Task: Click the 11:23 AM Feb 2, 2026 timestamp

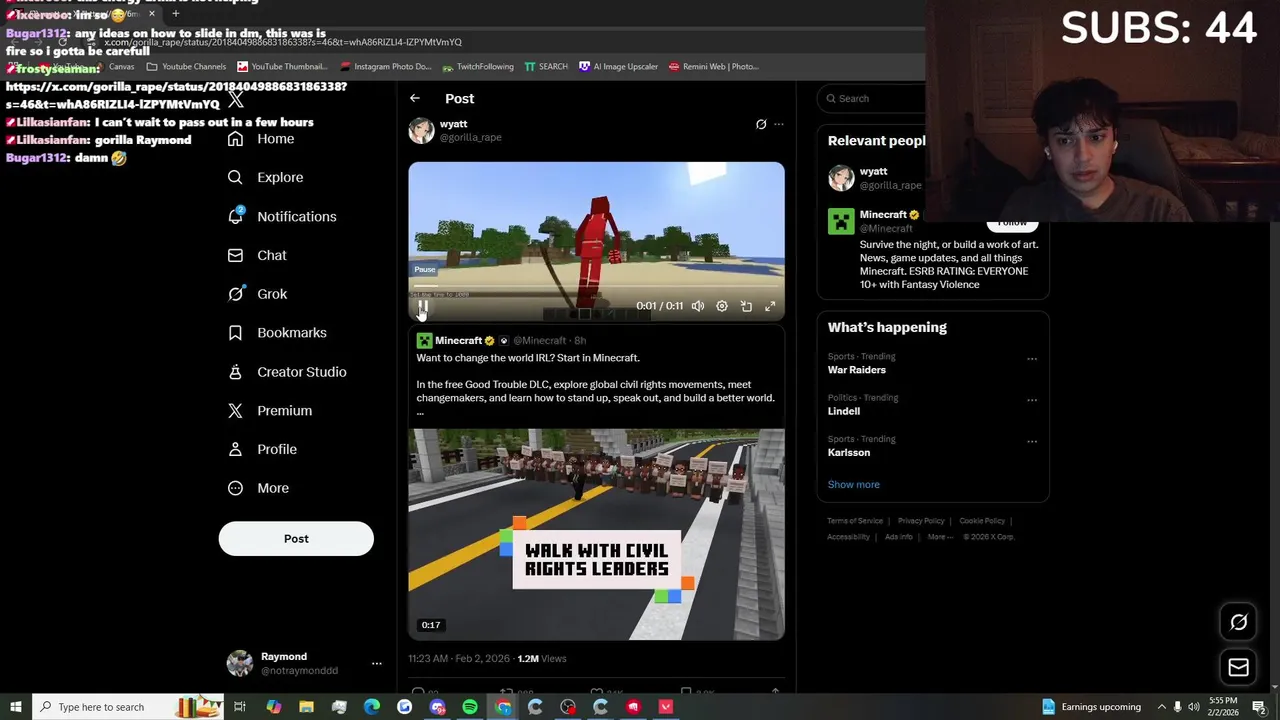Action: [x=459, y=659]
